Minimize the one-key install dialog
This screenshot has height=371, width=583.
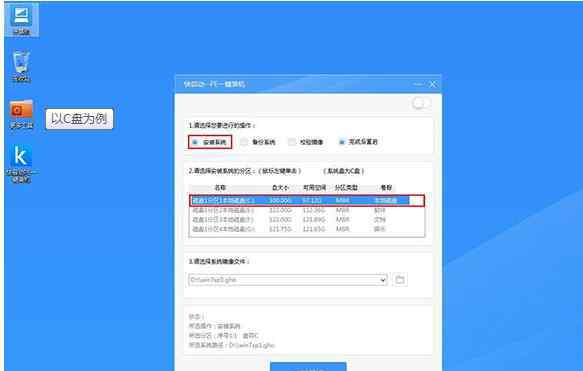418,84
